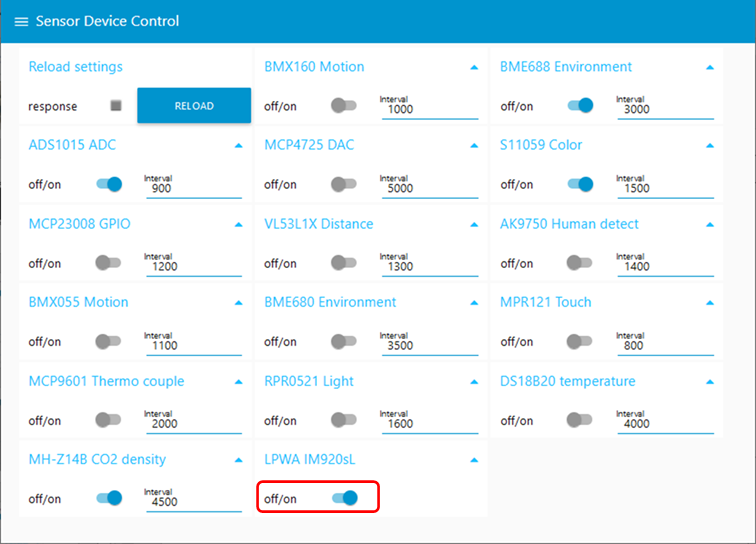Click the AK9750 Human detect title
The width and height of the screenshot is (756, 544).
pyautogui.click(x=569, y=224)
